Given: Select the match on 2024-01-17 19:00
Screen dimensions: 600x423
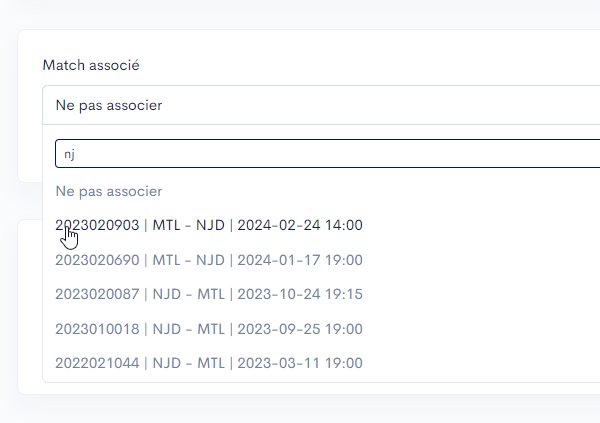Looking at the screenshot, I should coord(300,260).
